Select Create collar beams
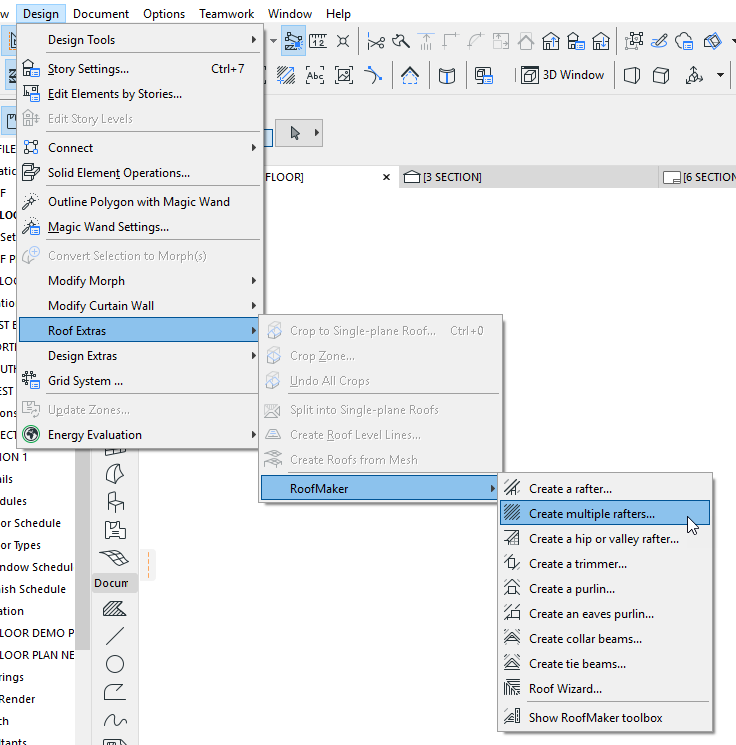Image resolution: width=736 pixels, height=745 pixels. 605,639
